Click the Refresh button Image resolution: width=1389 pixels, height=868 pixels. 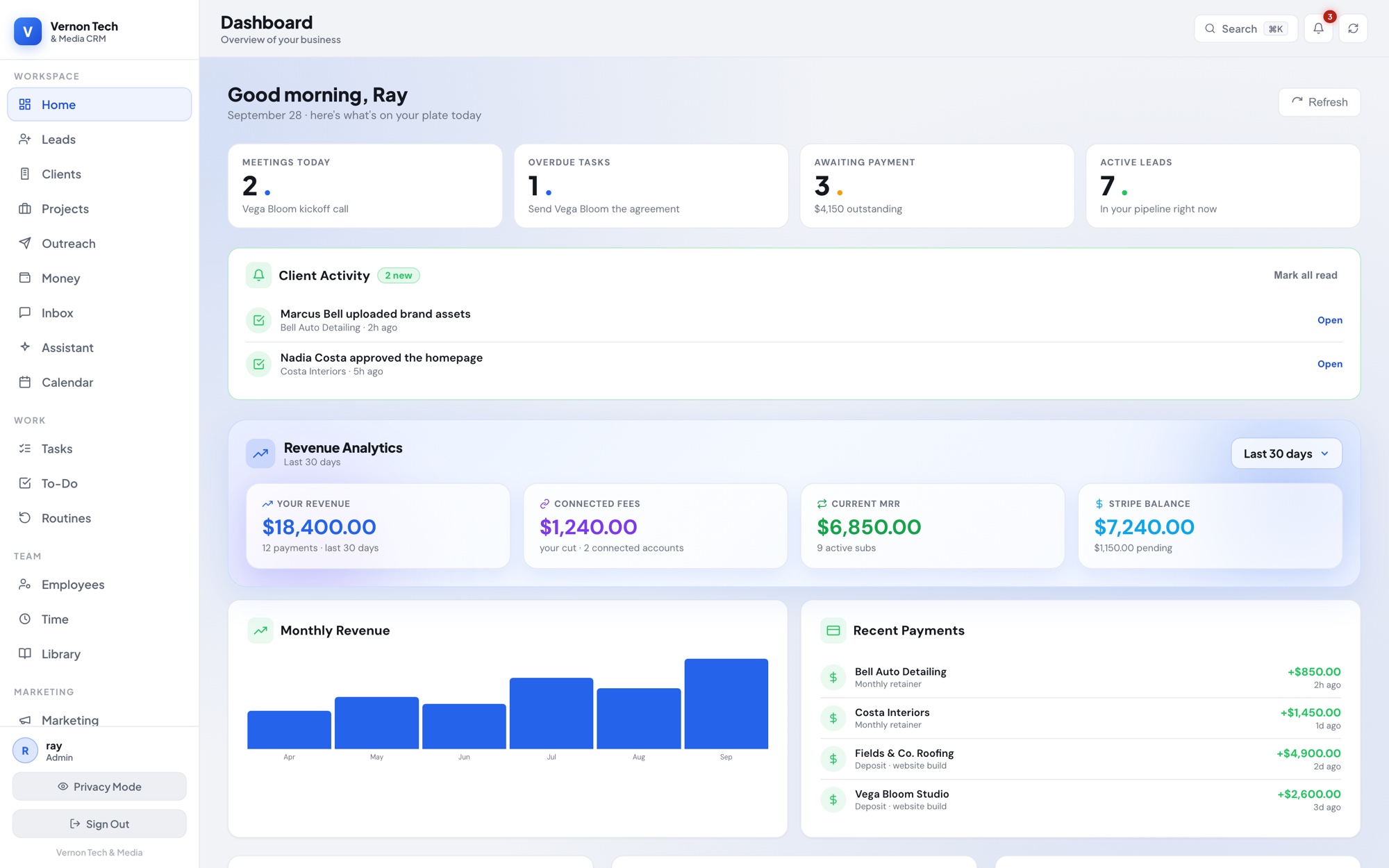[1319, 102]
